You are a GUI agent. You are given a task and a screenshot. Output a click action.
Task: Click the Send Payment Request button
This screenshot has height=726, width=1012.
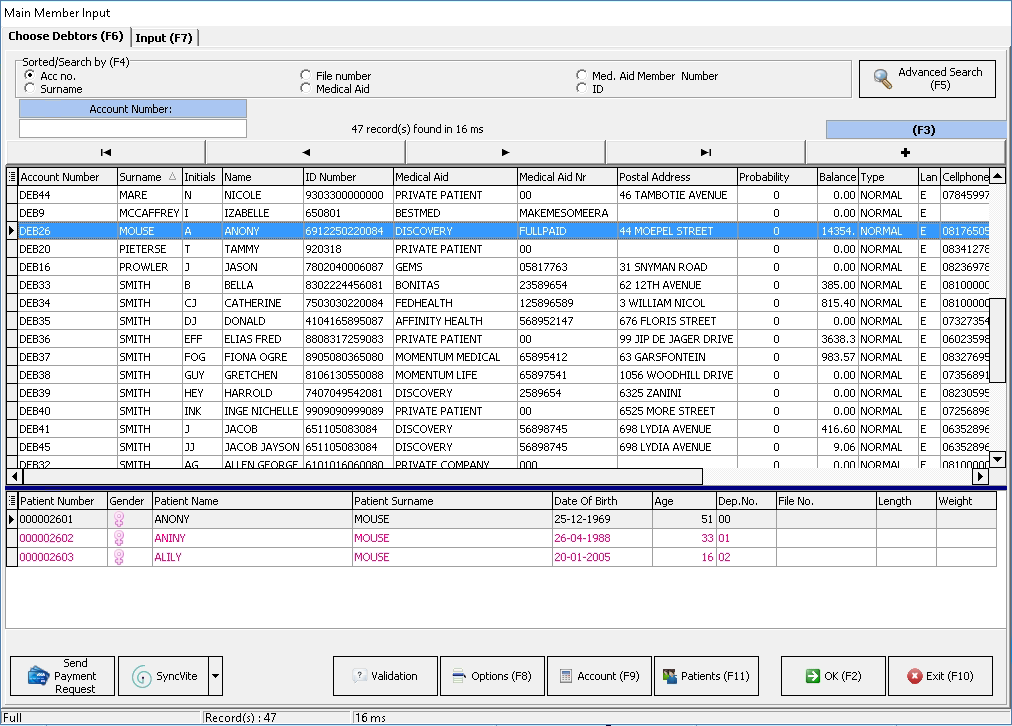point(61,676)
